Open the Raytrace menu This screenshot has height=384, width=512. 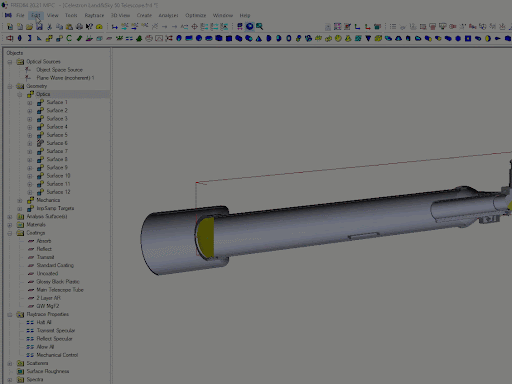point(94,15)
